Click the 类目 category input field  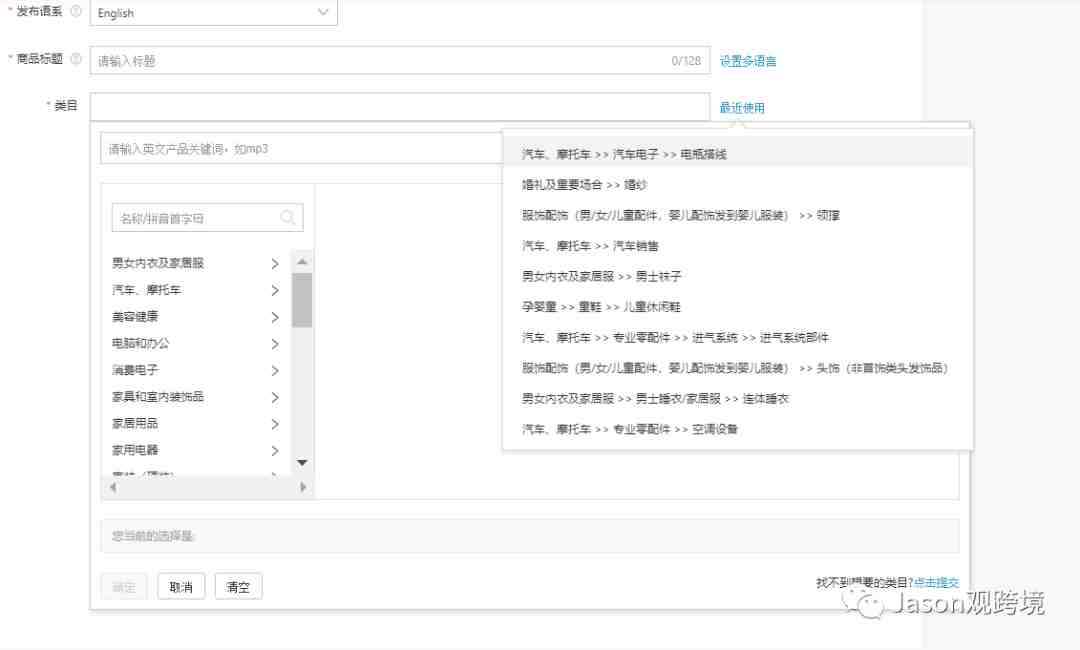pyautogui.click(x=399, y=107)
